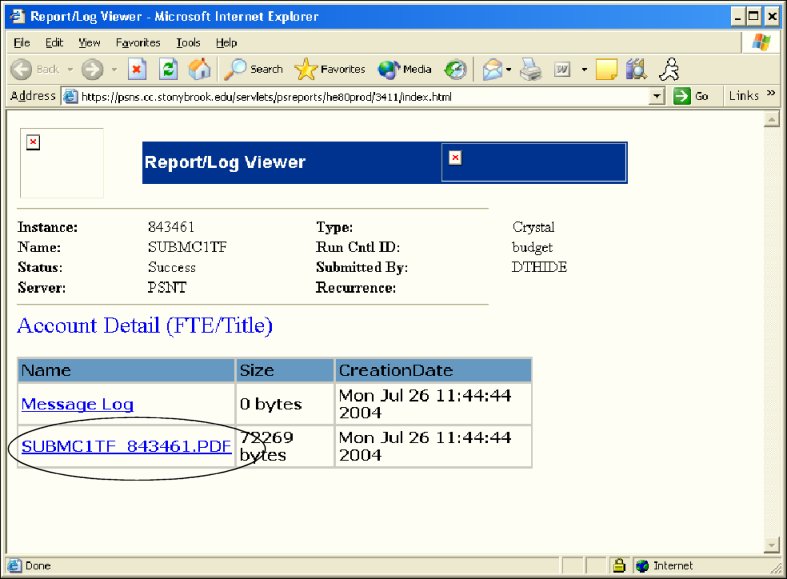Viewport: 787px width, 579px height.
Task: Open the SUBMC1TF_843461.PDF report link
Action: 126,446
